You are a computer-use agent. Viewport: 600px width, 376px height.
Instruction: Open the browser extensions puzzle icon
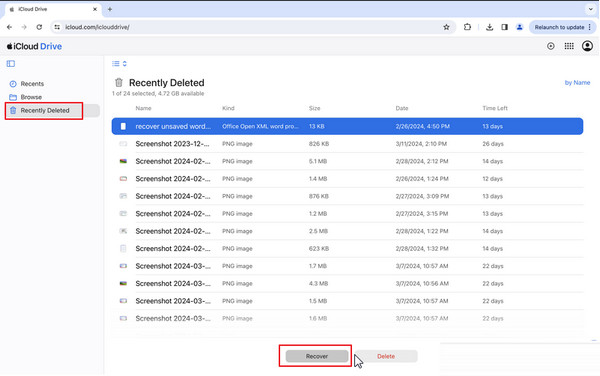coord(467,27)
